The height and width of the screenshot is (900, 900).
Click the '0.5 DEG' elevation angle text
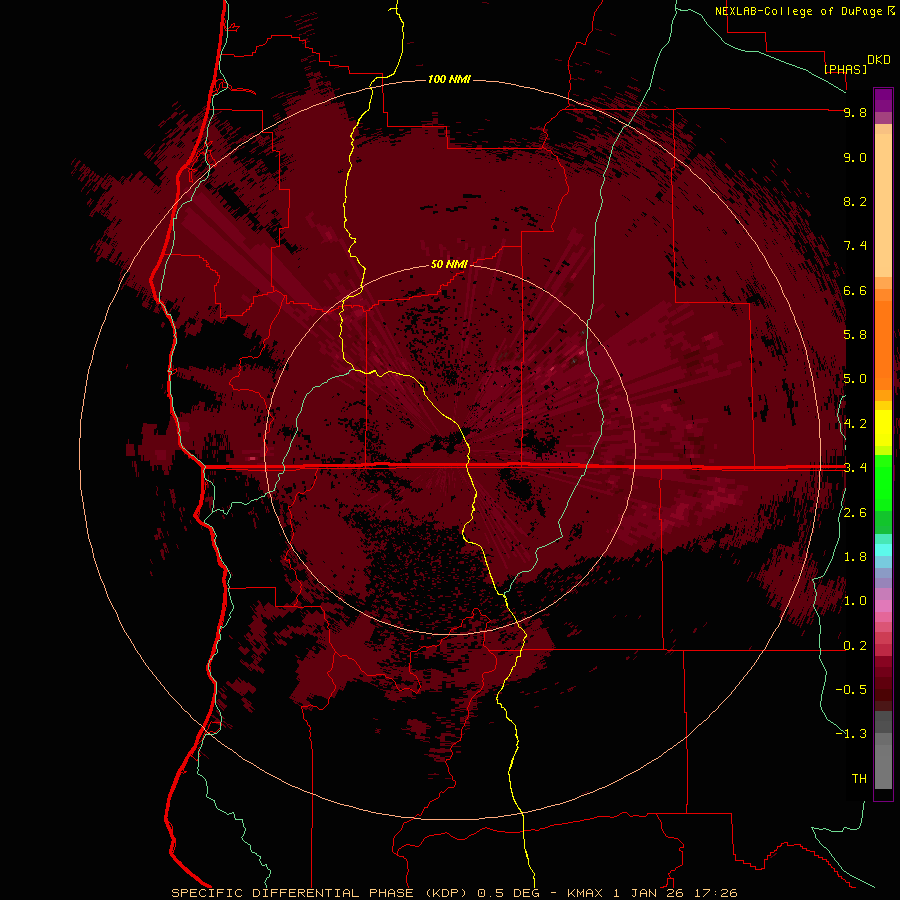click(507, 893)
